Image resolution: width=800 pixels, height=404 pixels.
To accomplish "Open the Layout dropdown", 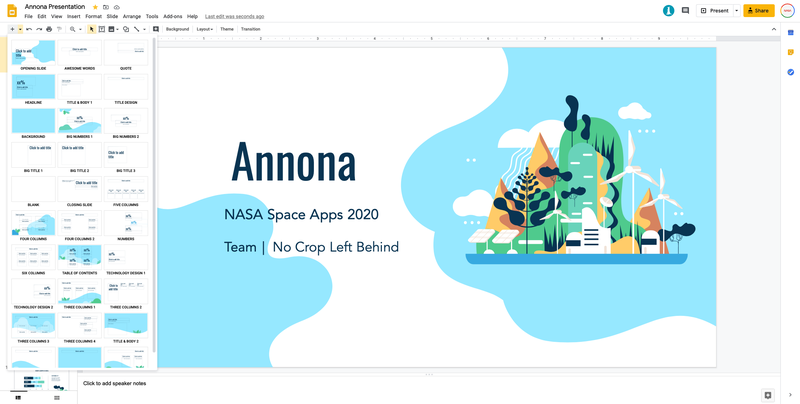I will point(204,29).
